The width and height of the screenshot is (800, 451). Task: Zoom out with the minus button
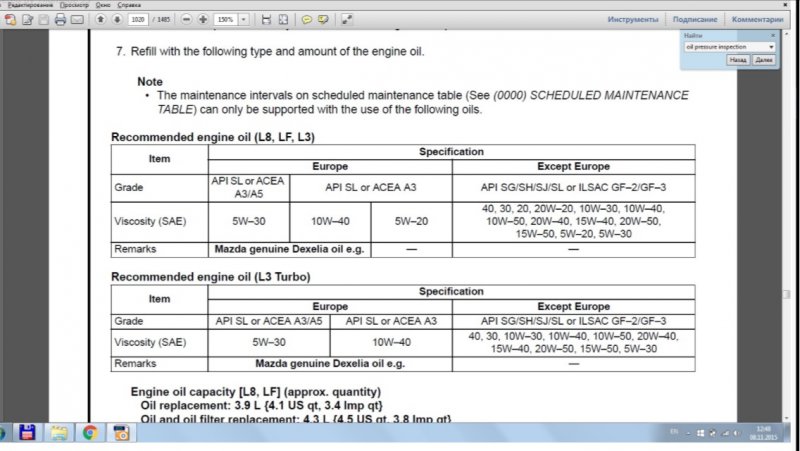click(187, 19)
